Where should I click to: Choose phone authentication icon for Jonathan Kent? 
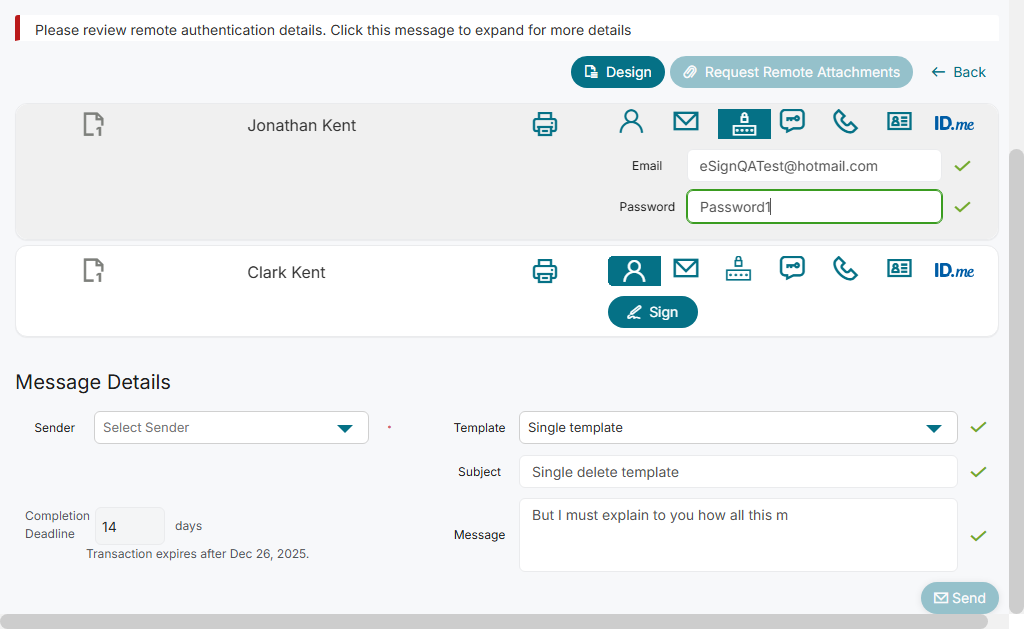click(x=845, y=122)
